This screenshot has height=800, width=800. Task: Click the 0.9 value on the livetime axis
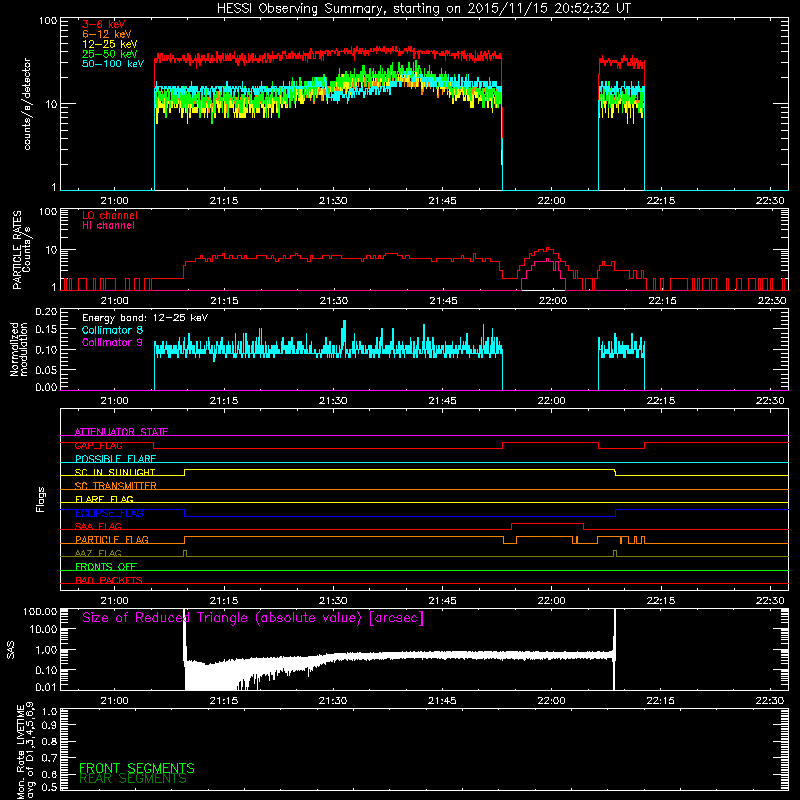point(49,726)
